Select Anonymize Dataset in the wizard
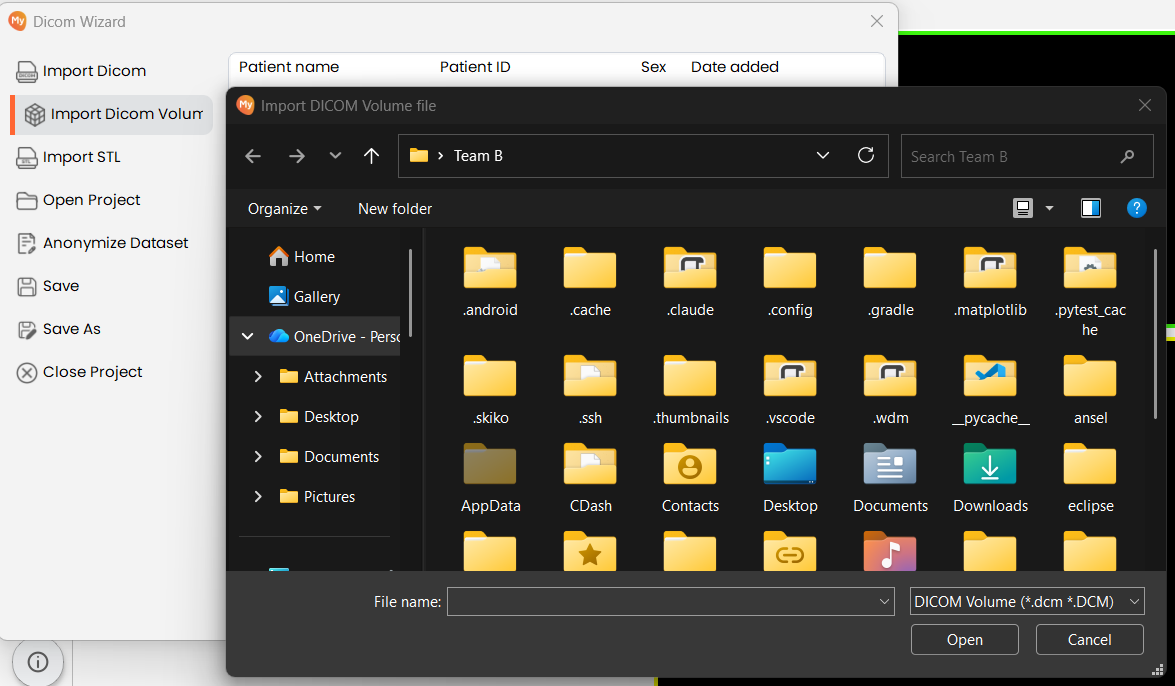 102,243
